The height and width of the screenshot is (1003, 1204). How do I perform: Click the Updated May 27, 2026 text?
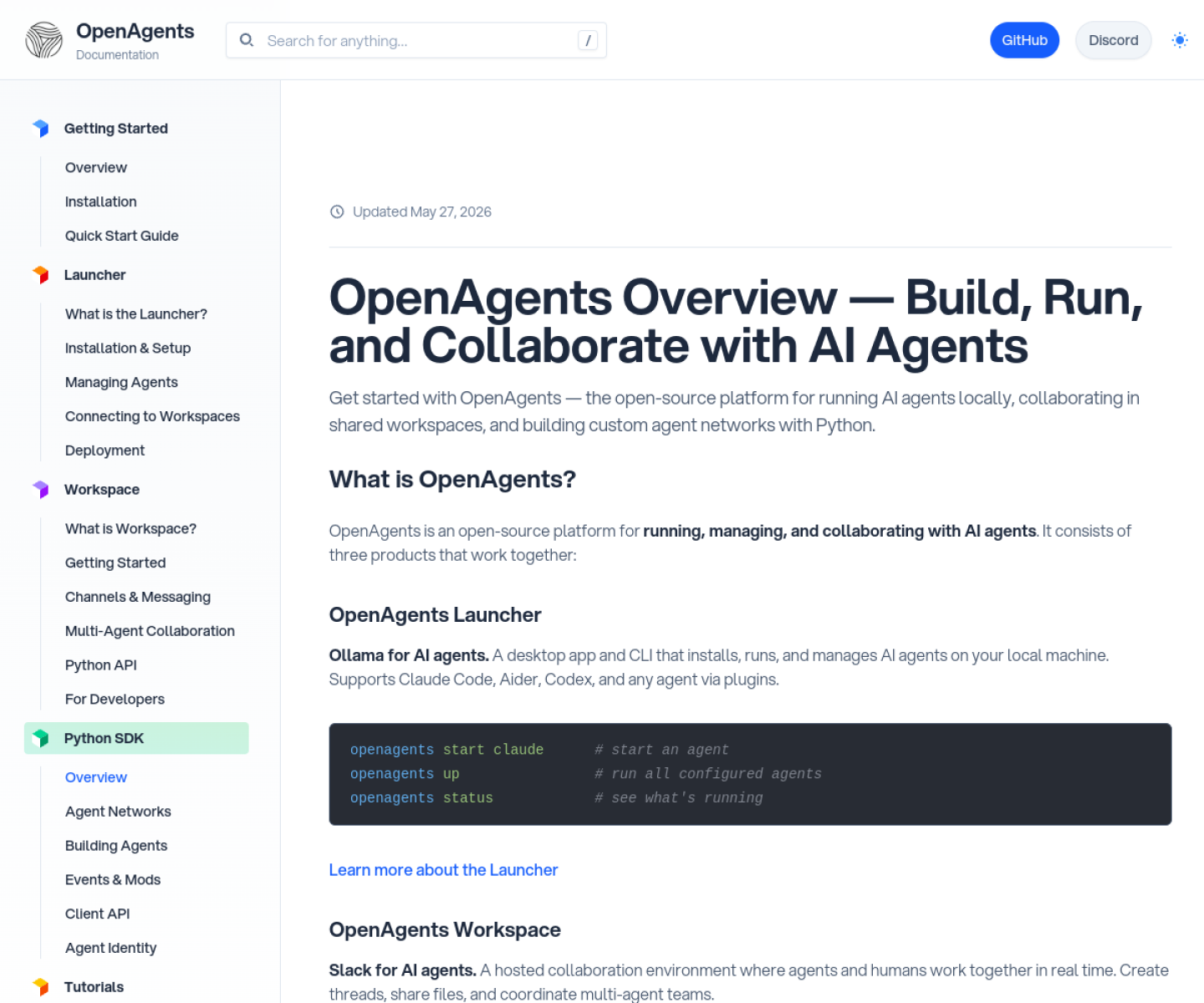(422, 211)
